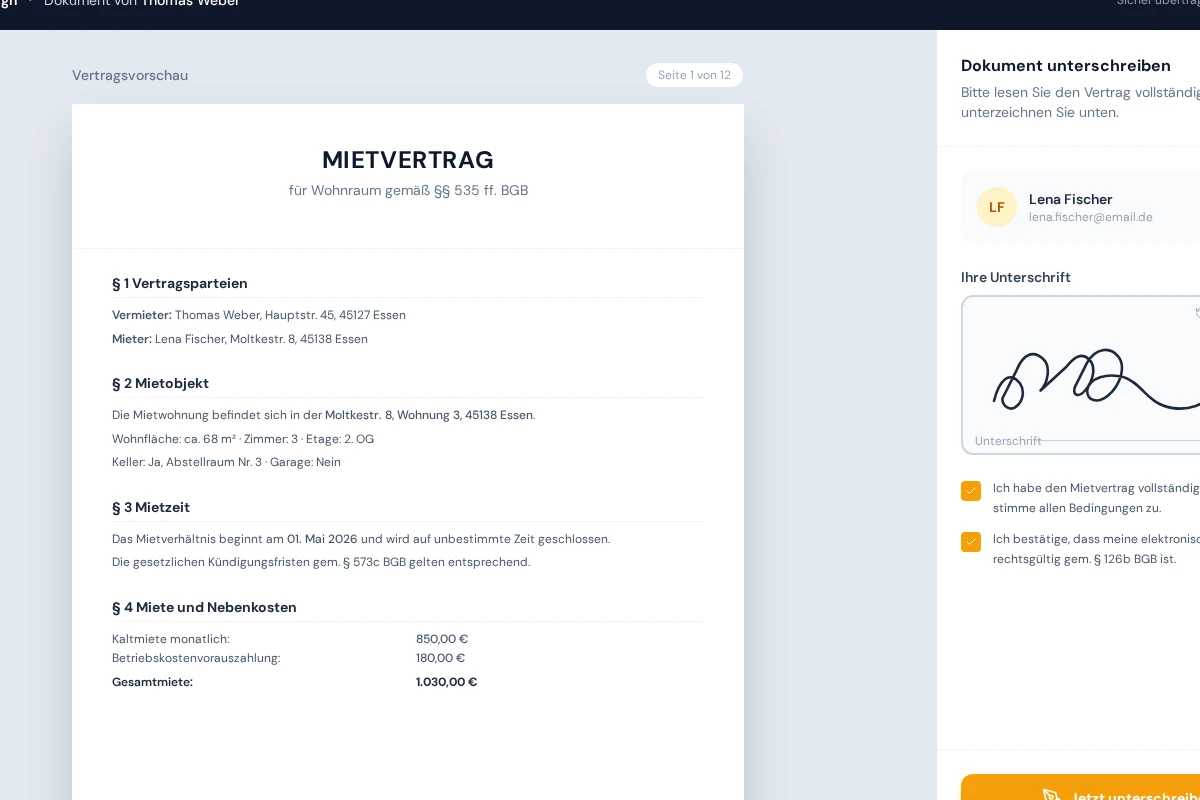Select the Vertragsvorschau header label
The width and height of the screenshot is (1200, 800).
[130, 75]
